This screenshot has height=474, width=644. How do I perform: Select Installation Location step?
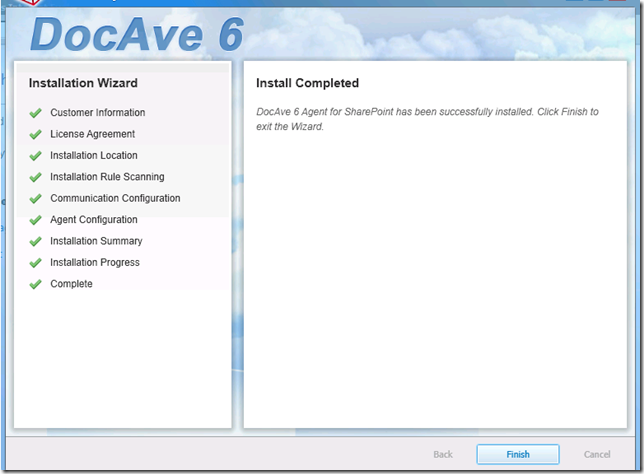tap(94, 155)
